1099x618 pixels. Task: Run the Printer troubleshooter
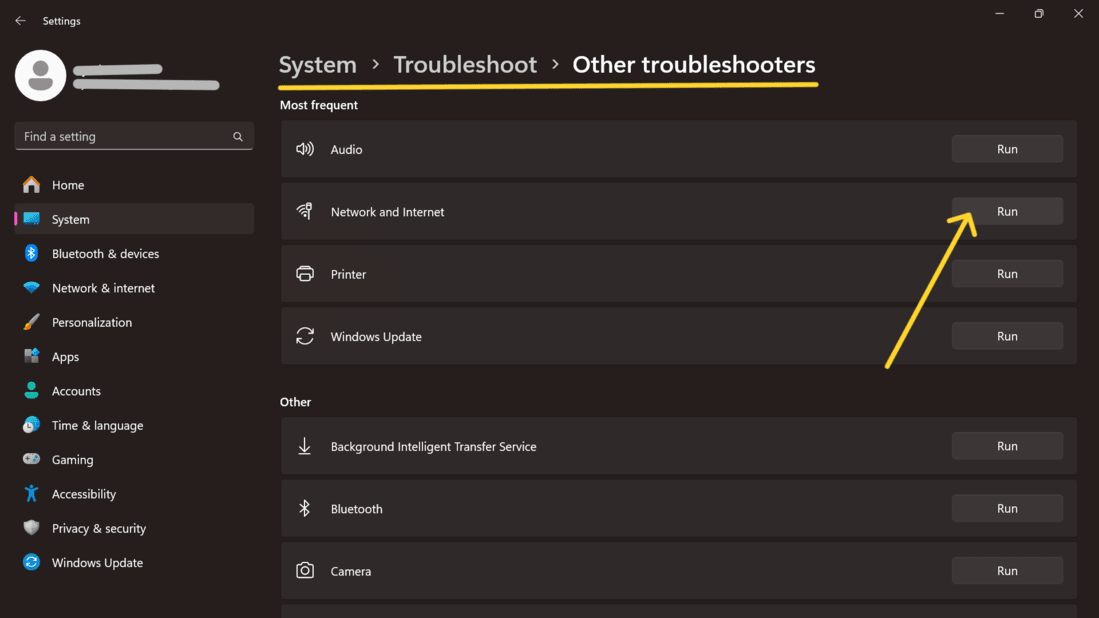[1007, 274]
